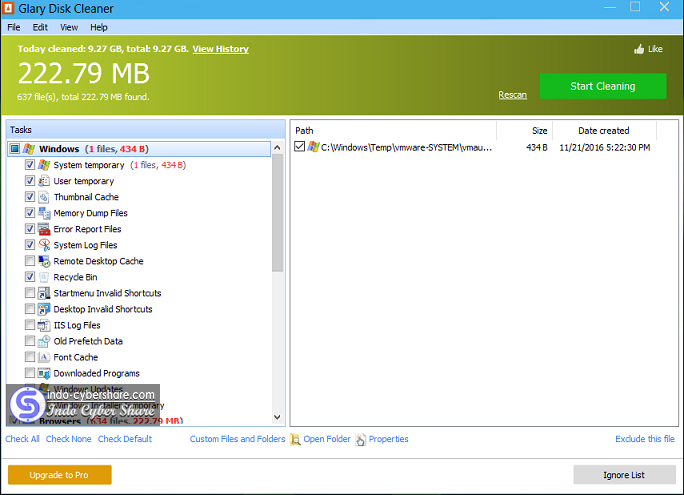Click the Font Cache icon
Image resolution: width=684 pixels, height=495 pixels.
(44, 357)
